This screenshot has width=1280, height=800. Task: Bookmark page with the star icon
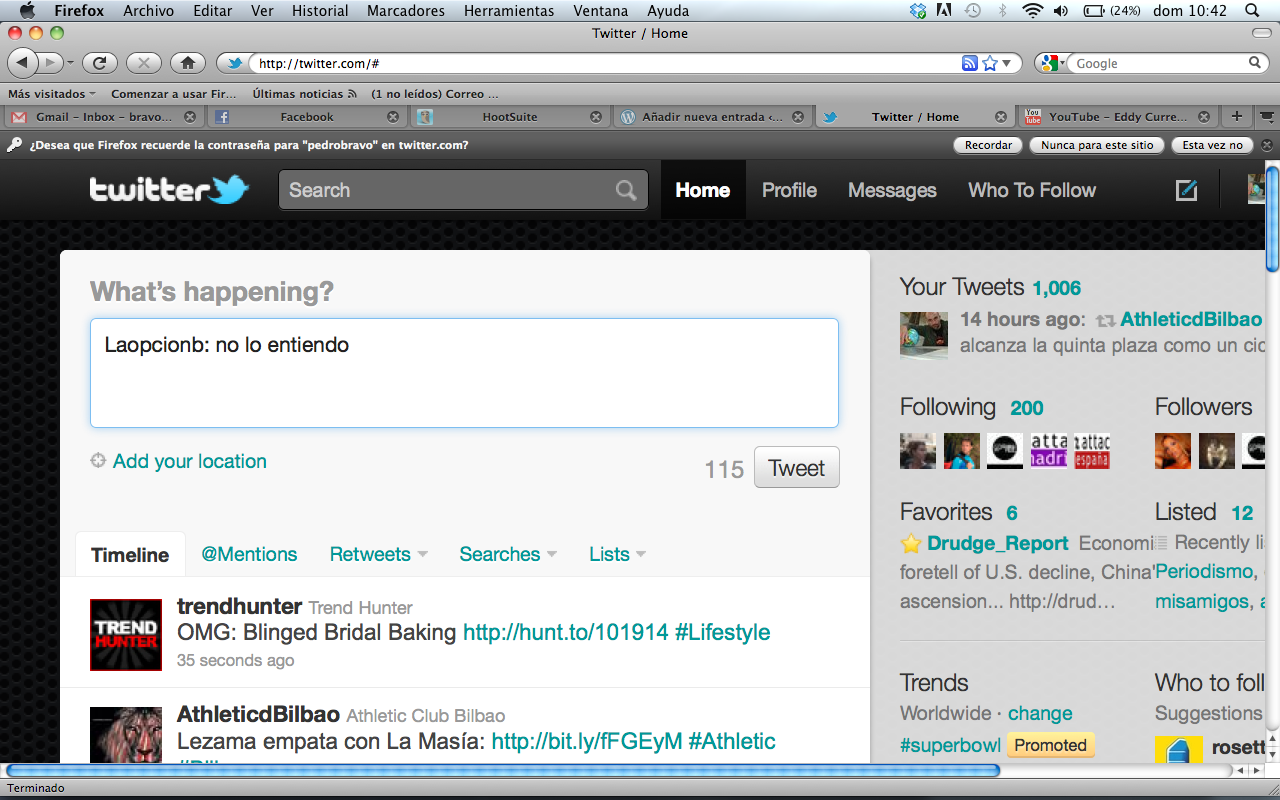tap(990, 63)
